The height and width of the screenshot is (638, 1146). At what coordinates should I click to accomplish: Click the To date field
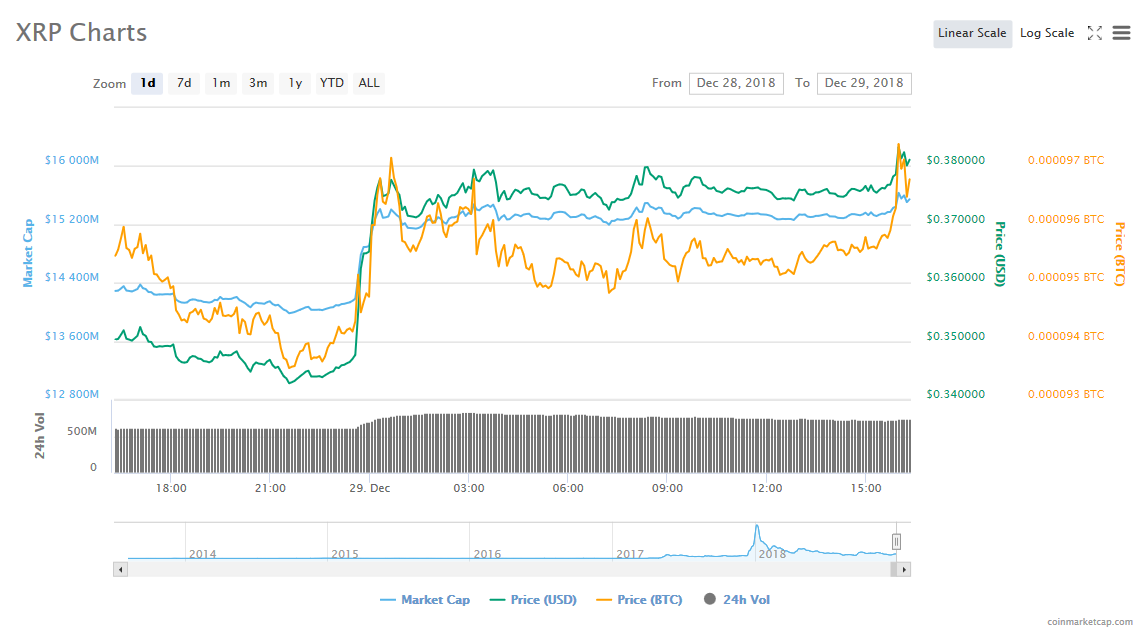864,83
